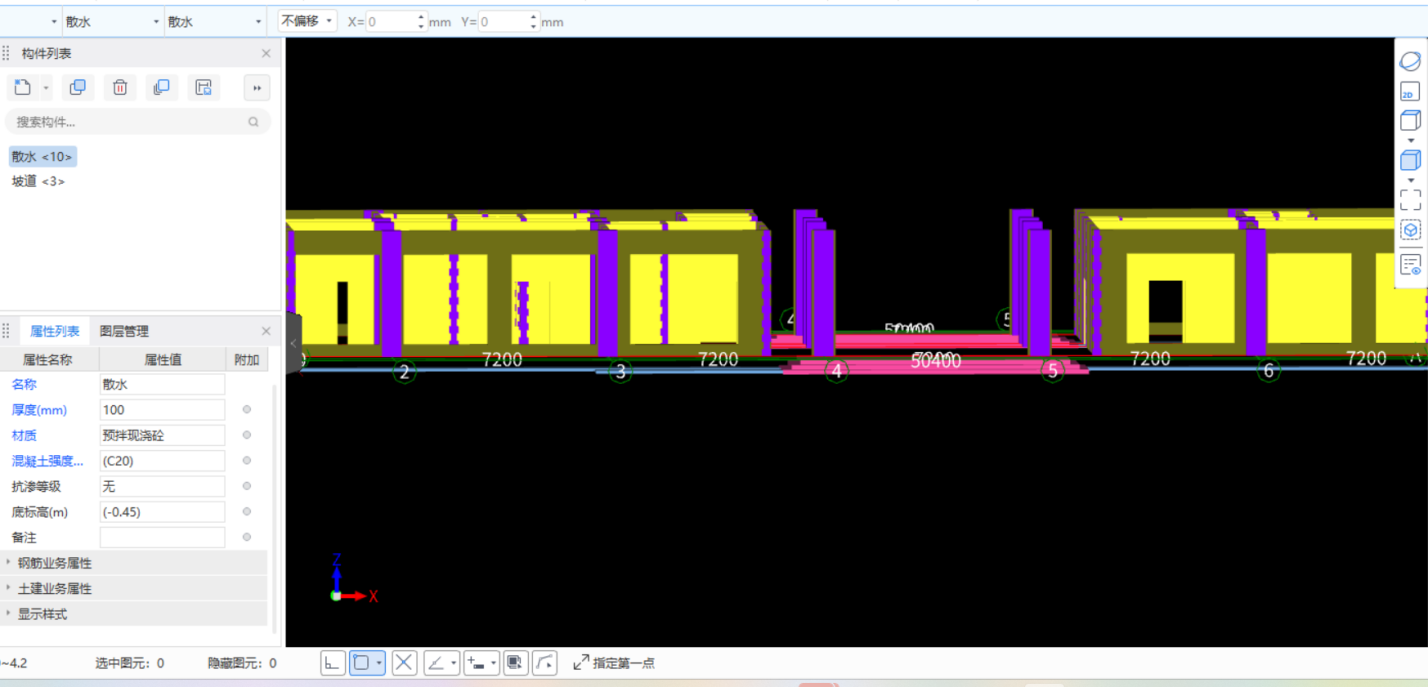This screenshot has width=1428, height=687.
Task: Click the search magnifier in the component search
Action: coord(254,122)
